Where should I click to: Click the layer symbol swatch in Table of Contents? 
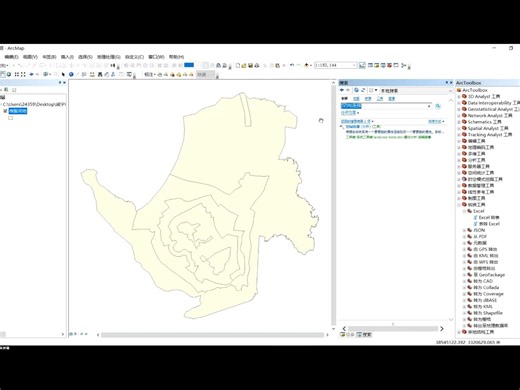click(x=11, y=118)
